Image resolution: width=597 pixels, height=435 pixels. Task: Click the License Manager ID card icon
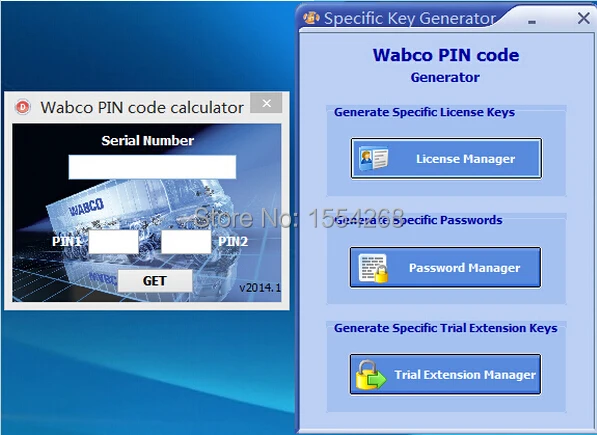click(374, 158)
